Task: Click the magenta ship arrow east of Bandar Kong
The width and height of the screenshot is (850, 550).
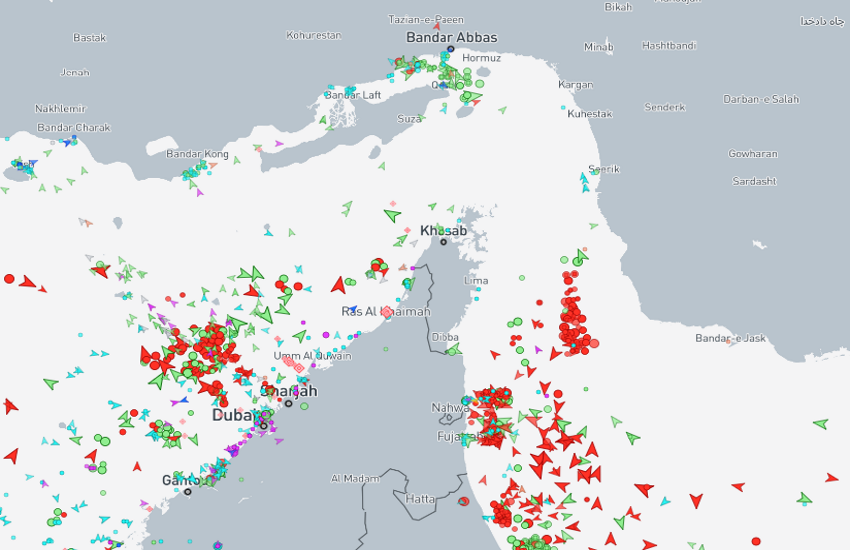Action: click(279, 144)
